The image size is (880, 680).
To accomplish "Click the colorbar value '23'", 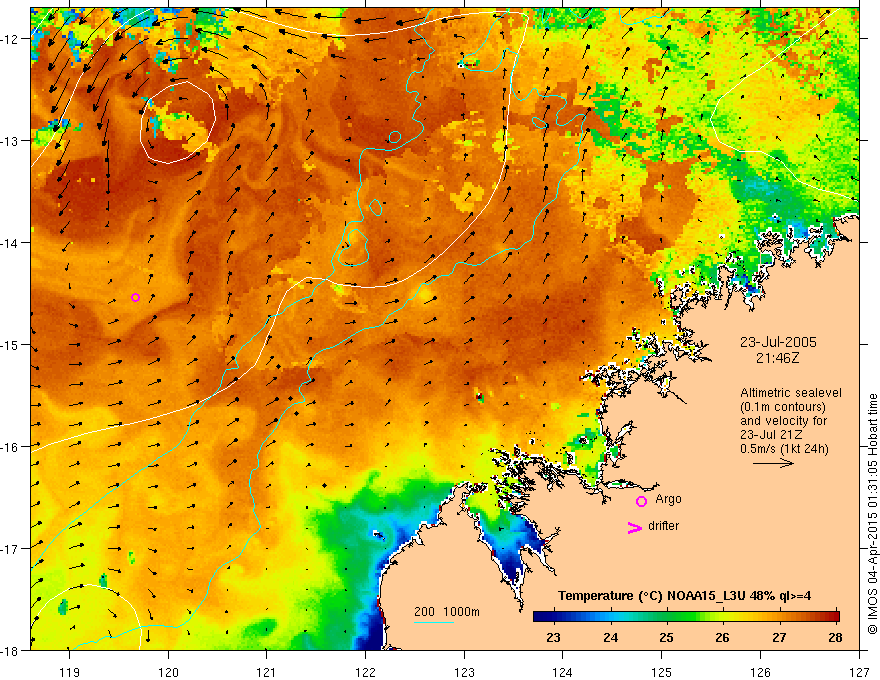I will tap(553, 637).
